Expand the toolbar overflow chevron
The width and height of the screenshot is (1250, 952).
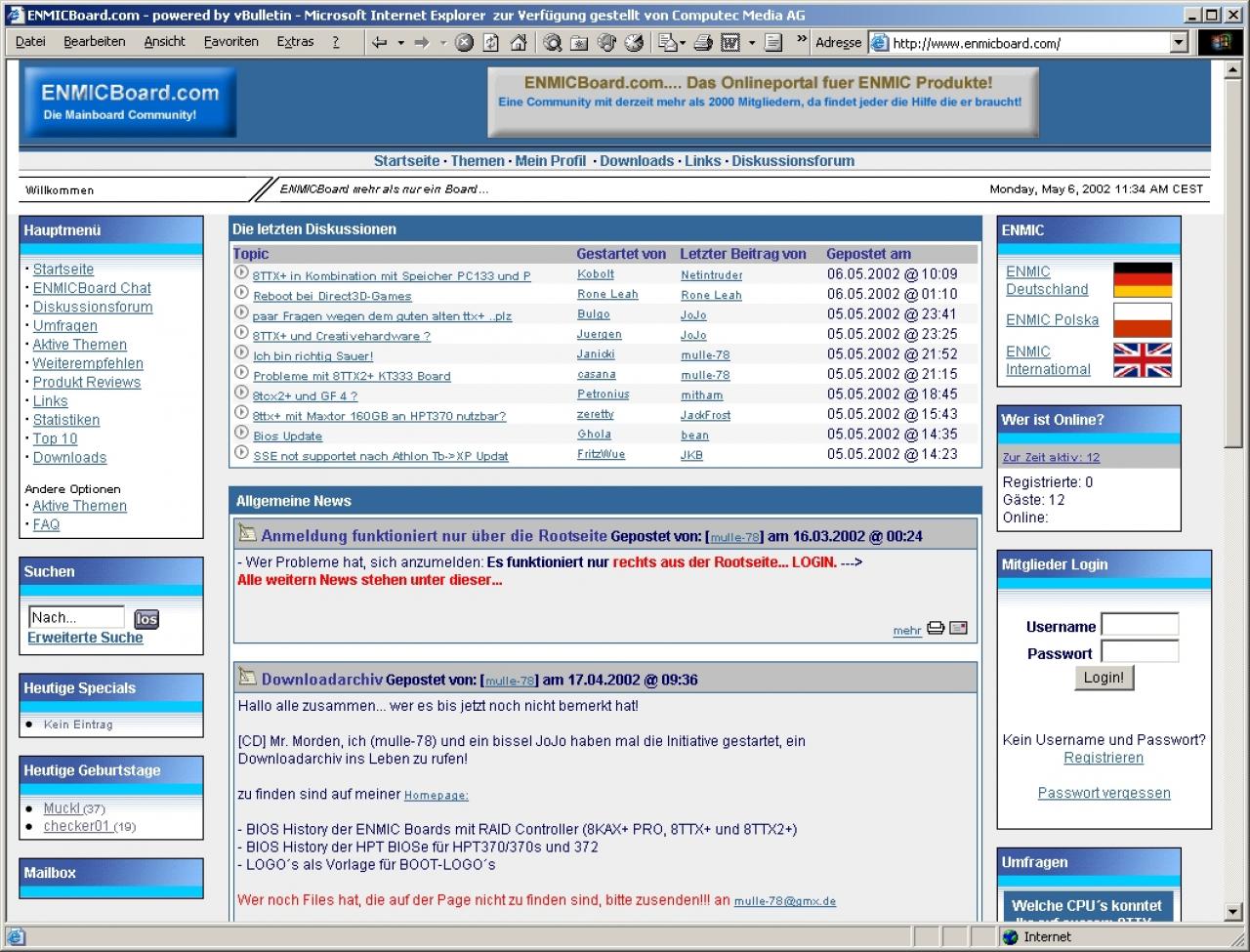(802, 41)
